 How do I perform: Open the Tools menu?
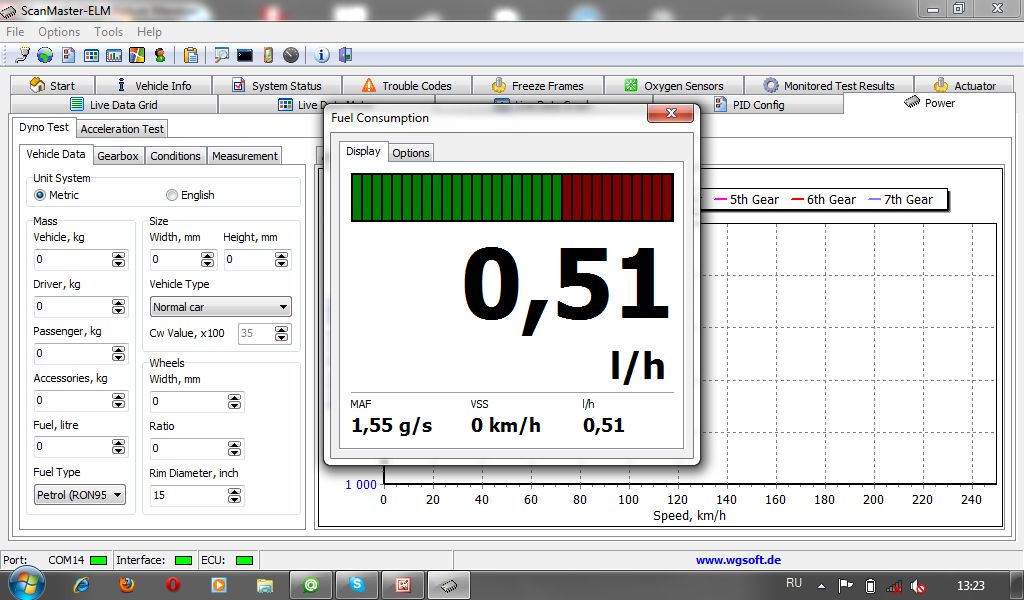click(x=108, y=32)
